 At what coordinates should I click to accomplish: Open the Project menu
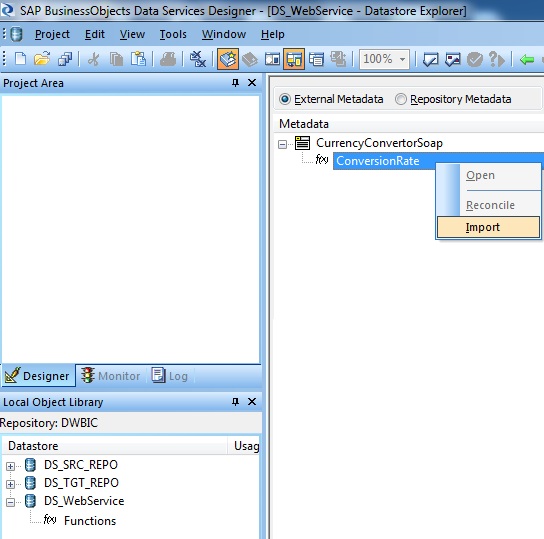pyautogui.click(x=52, y=34)
